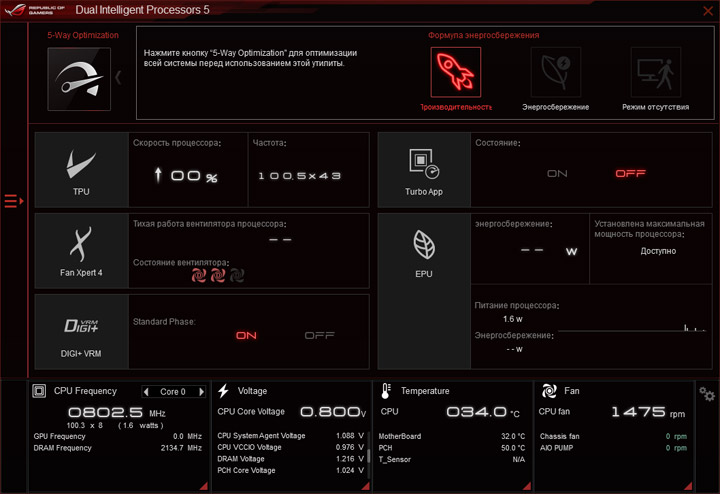Image resolution: width=720 pixels, height=494 pixels.
Task: Open the EPU panel
Action: (424, 291)
